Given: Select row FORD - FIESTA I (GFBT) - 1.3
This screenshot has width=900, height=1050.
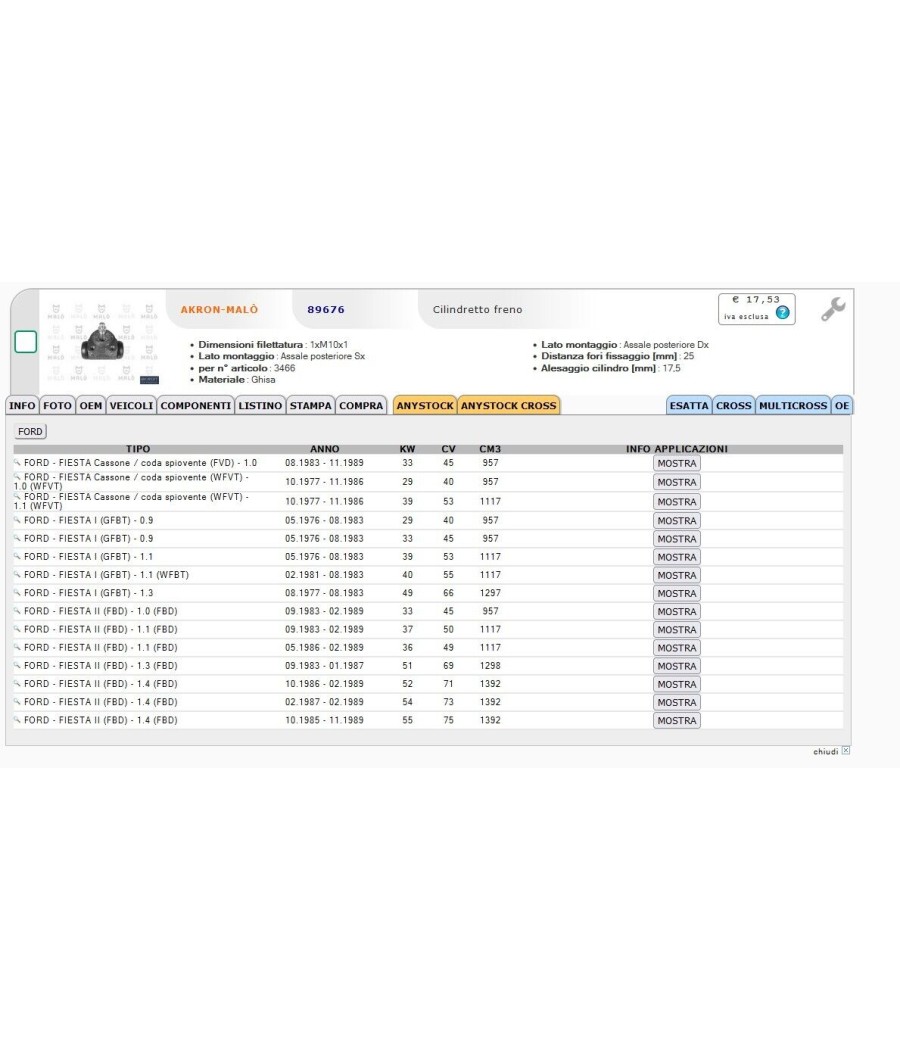Looking at the screenshot, I should click(428, 593).
